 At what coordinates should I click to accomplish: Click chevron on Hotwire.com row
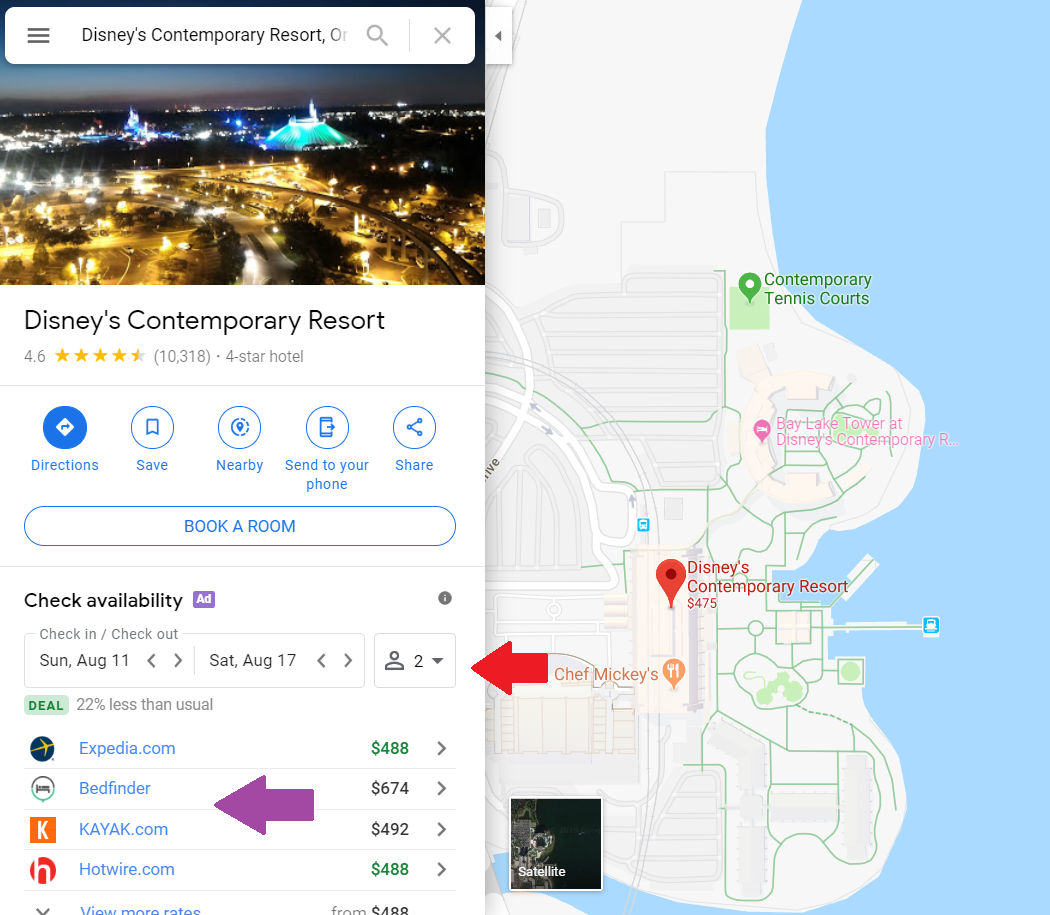[x=441, y=869]
